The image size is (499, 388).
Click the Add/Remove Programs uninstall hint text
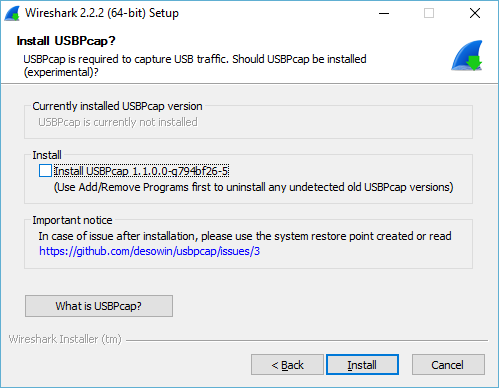tap(253, 187)
